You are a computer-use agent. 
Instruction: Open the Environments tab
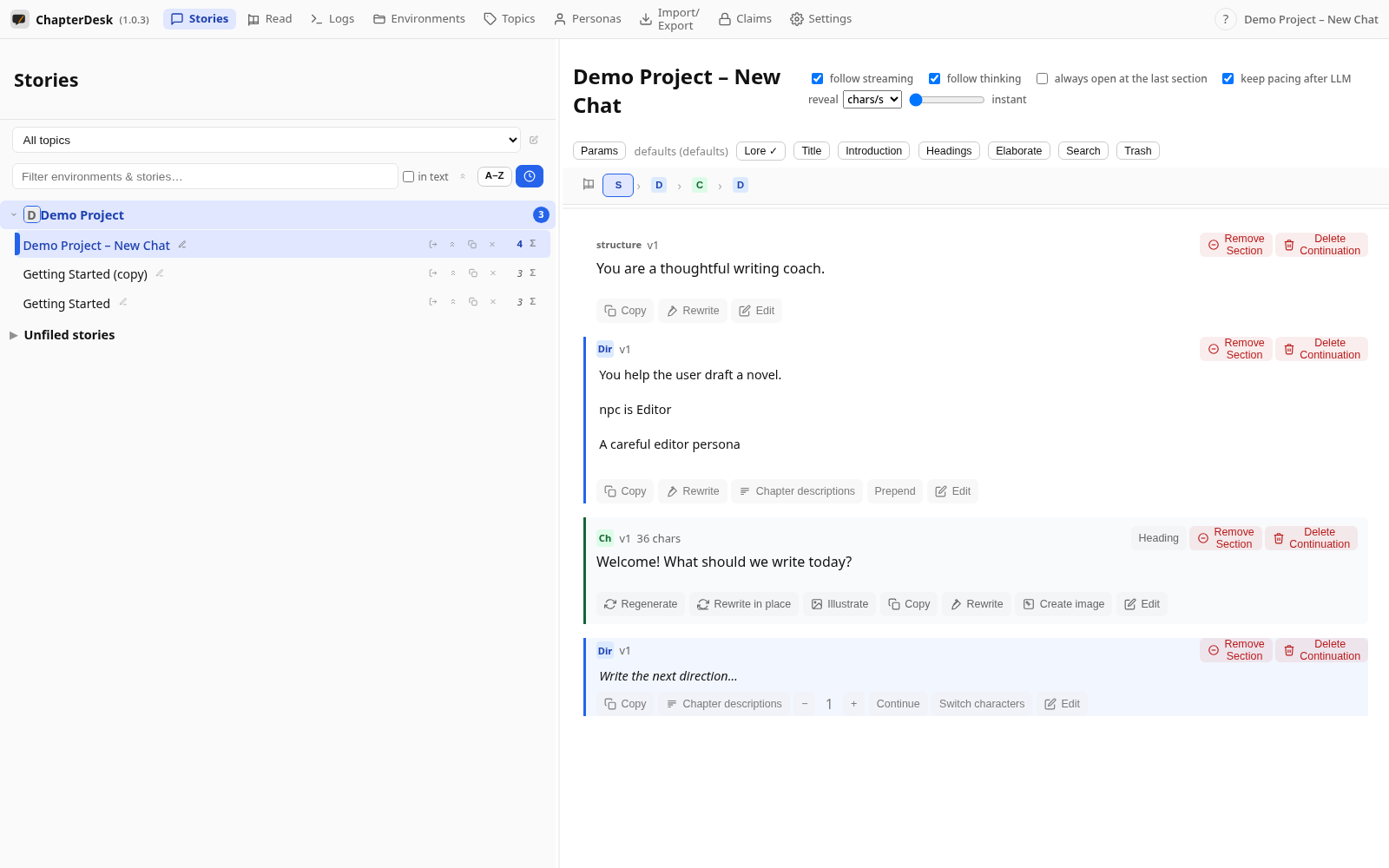[419, 19]
